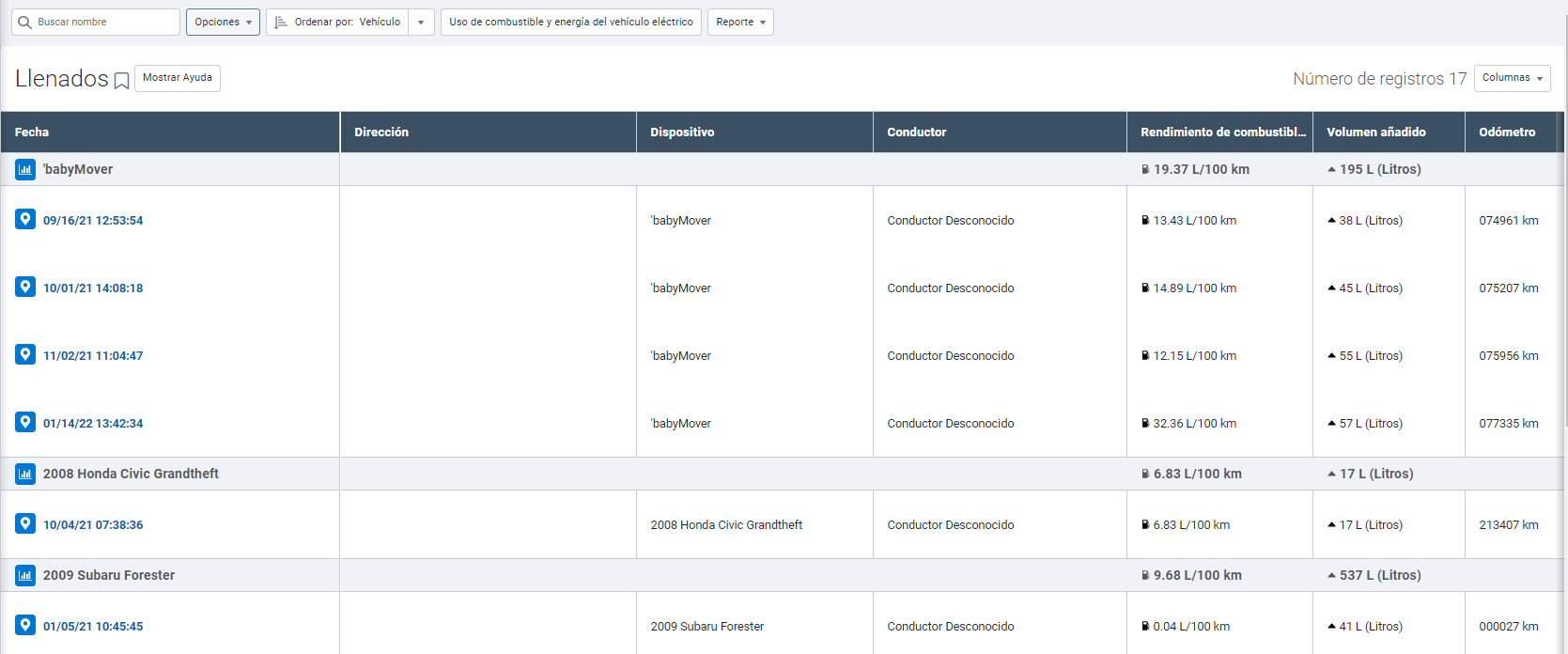Open the Opciones dropdown
The height and width of the screenshot is (654, 1568).
click(223, 23)
